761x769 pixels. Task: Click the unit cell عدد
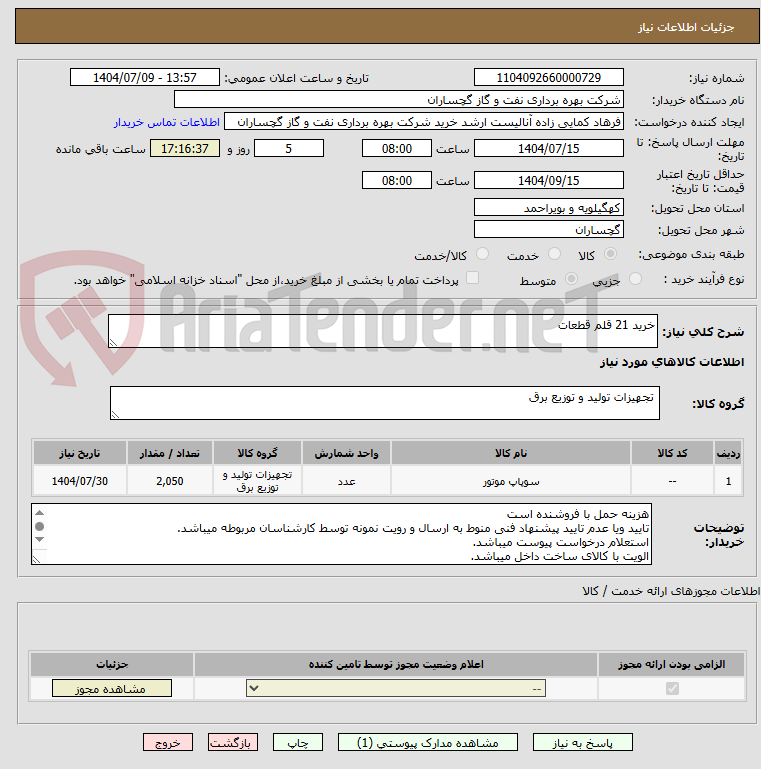pos(346,481)
